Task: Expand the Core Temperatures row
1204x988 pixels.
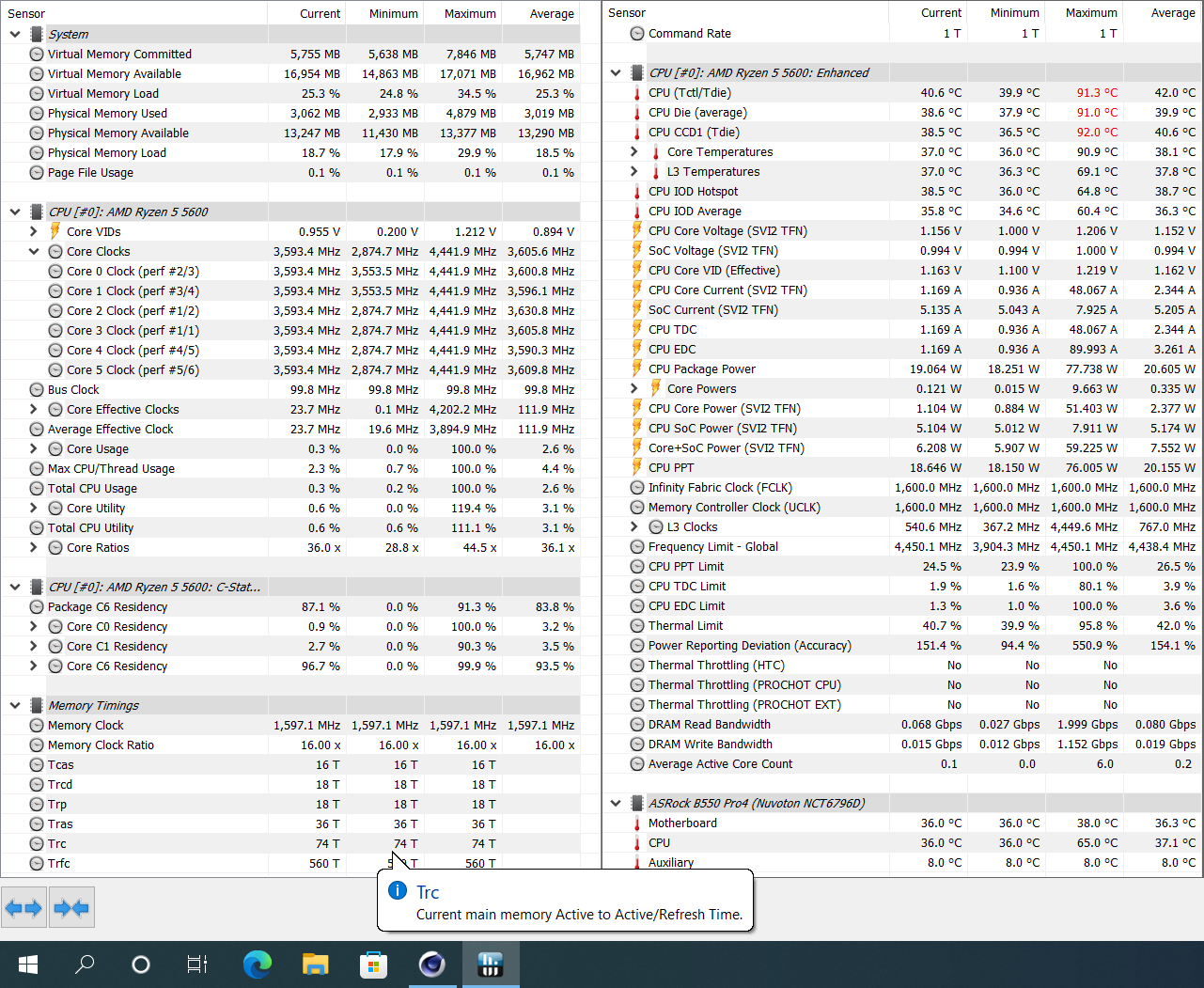Action: click(634, 151)
